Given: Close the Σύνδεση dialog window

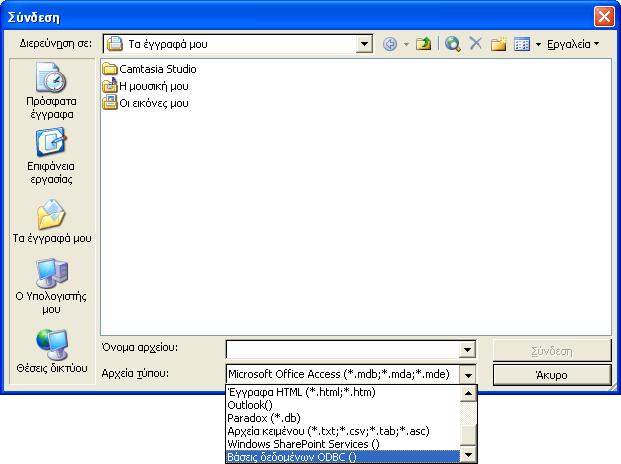Looking at the screenshot, I should (x=604, y=17).
